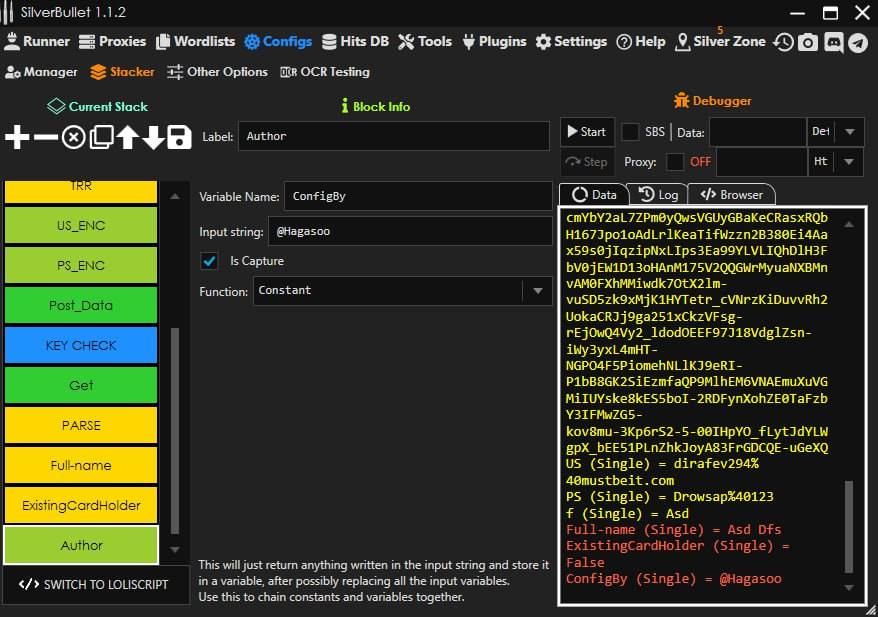The width and height of the screenshot is (878, 617).
Task: Open the Function dropdown showing Constant
Action: click(x=538, y=291)
